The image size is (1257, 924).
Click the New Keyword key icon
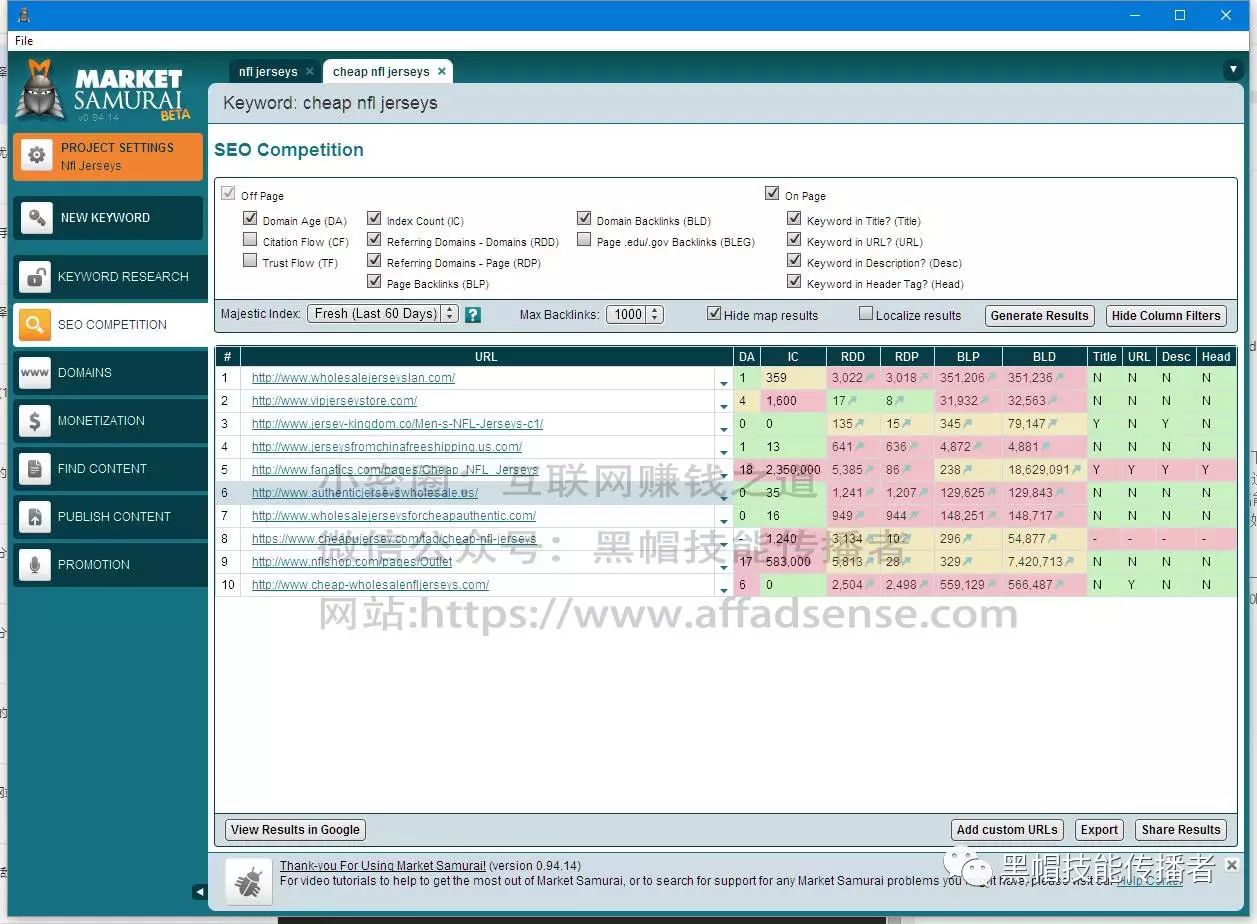37,217
